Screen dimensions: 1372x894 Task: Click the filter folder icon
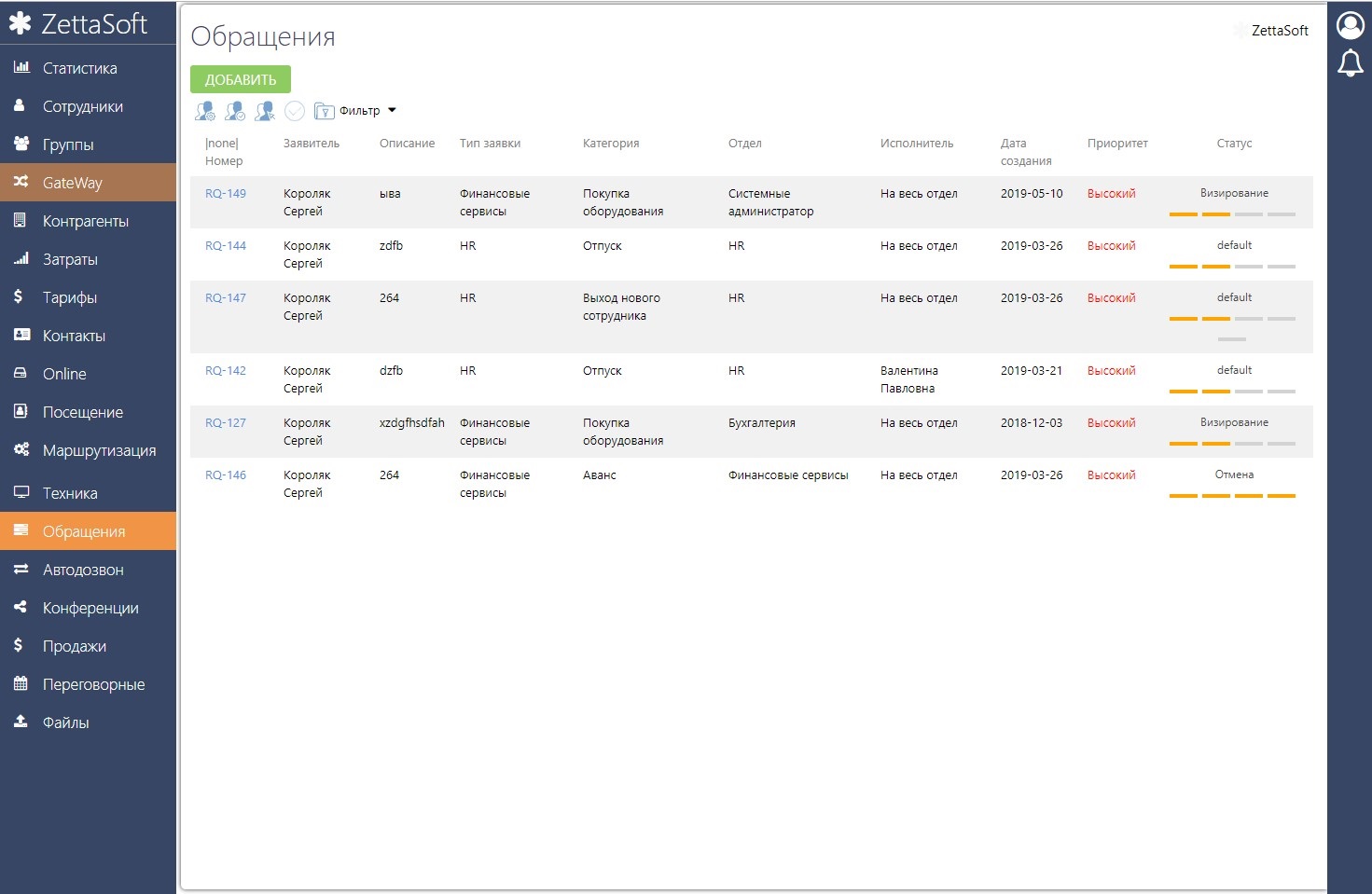(x=325, y=111)
